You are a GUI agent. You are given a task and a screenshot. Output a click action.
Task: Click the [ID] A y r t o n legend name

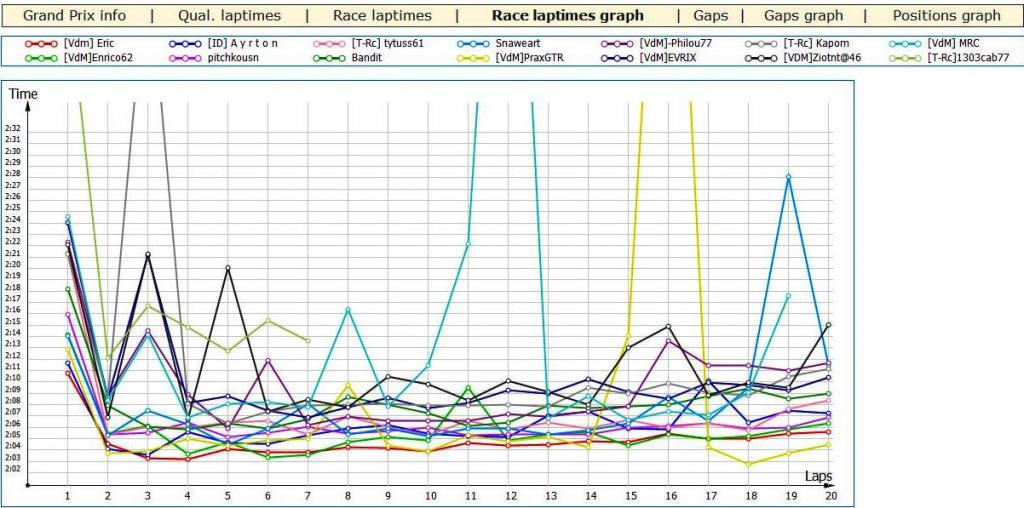pyautogui.click(x=242, y=44)
